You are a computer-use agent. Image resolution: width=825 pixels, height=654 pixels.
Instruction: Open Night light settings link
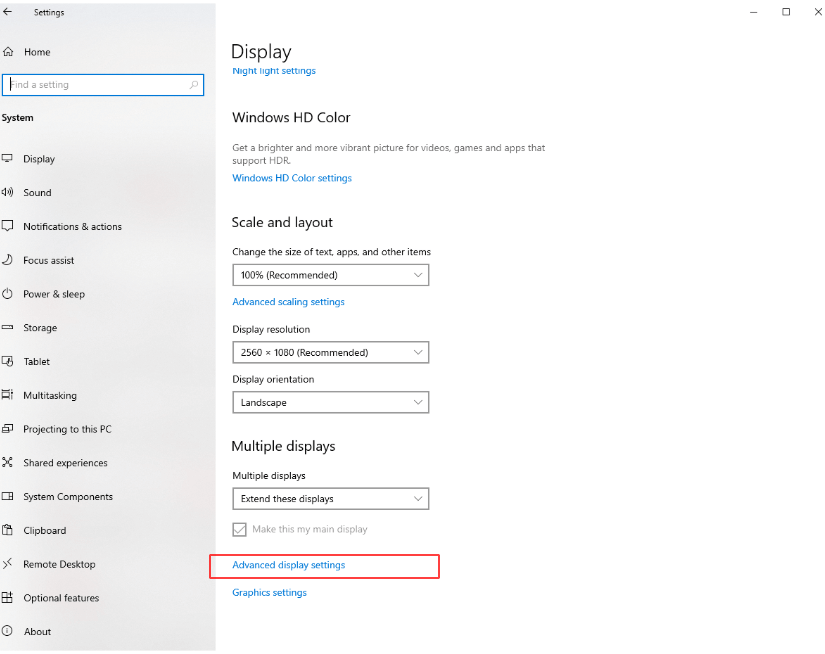[274, 71]
